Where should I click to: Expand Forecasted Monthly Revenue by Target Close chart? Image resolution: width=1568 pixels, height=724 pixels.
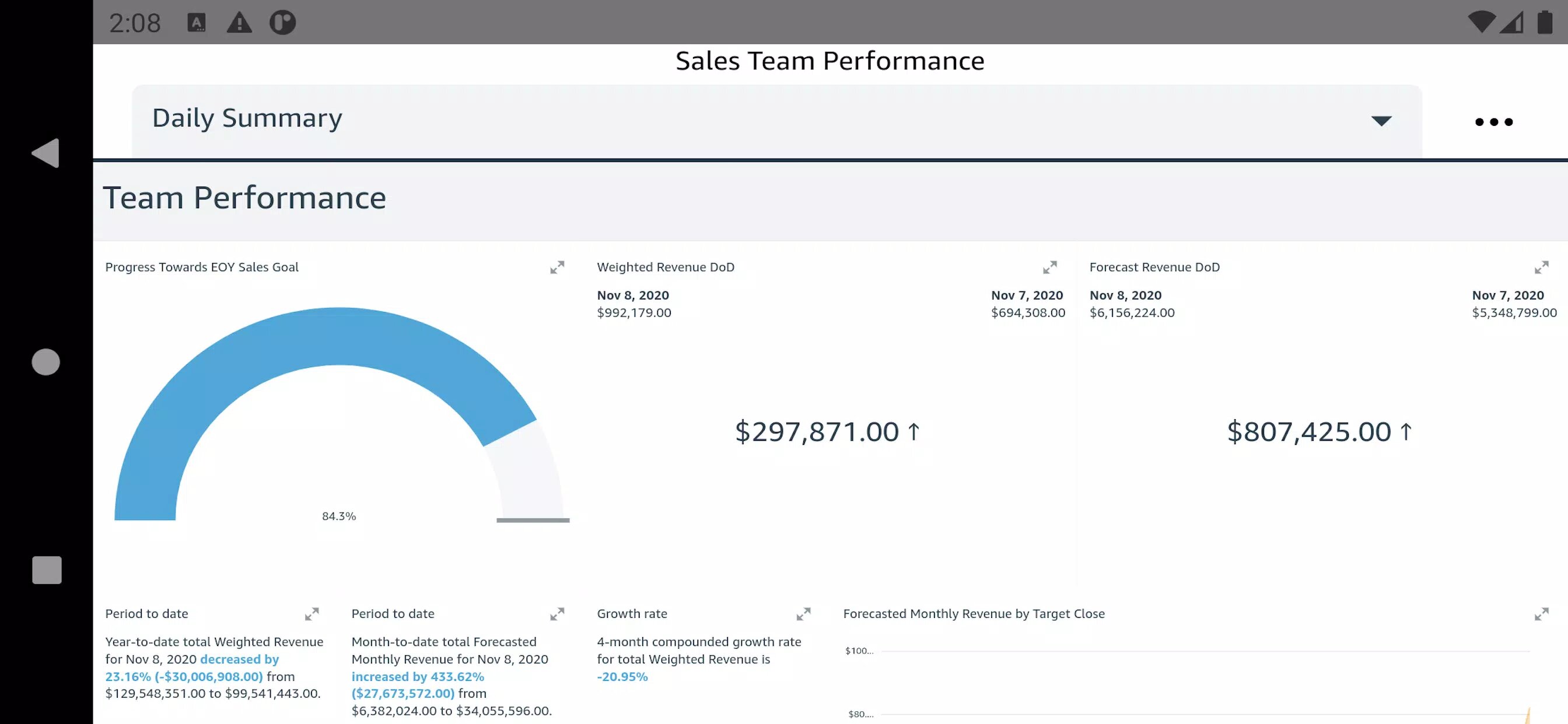coord(1541,614)
